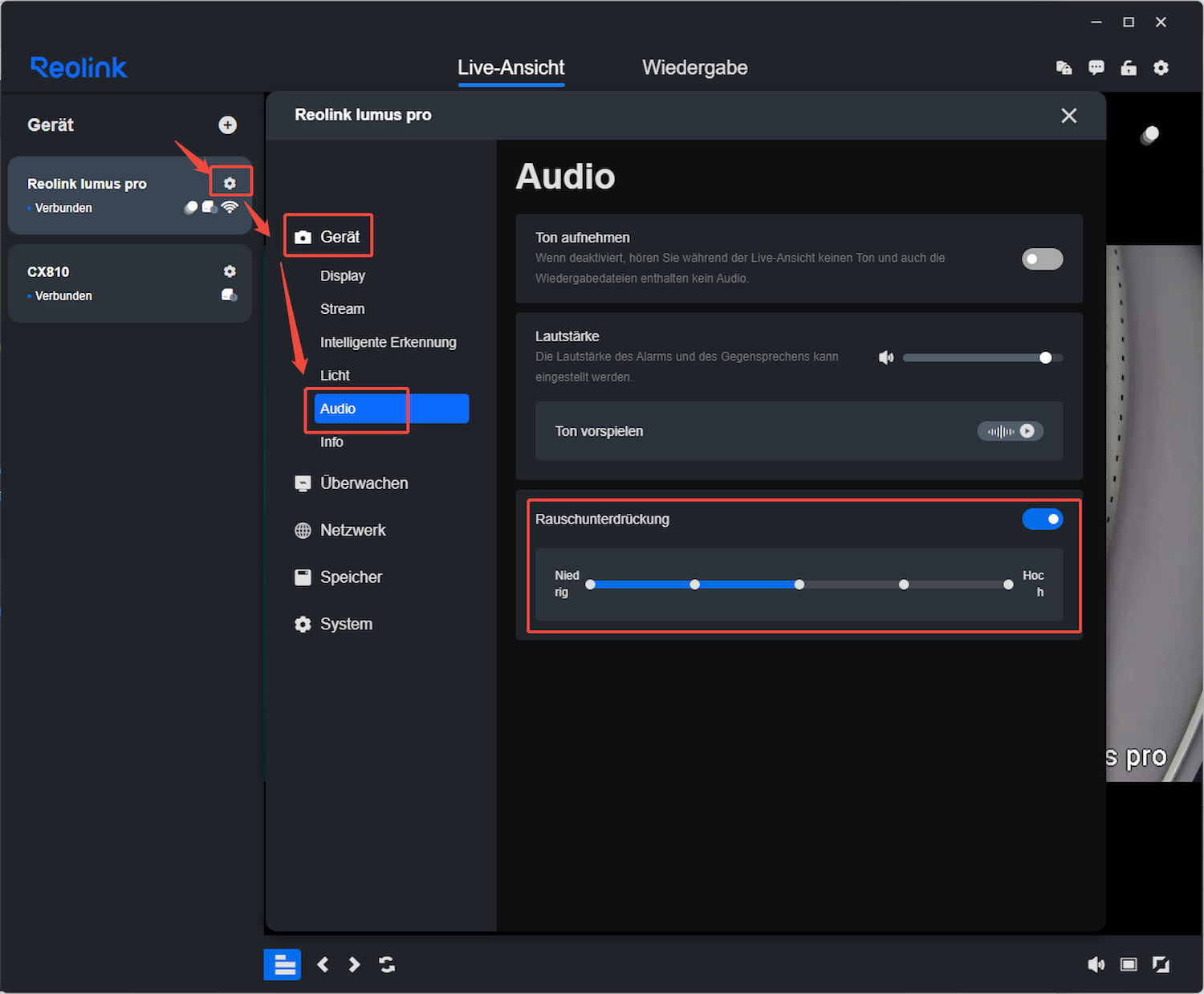The image size is (1204, 994).
Task: Click the live camera preview image
Action: (1154, 514)
